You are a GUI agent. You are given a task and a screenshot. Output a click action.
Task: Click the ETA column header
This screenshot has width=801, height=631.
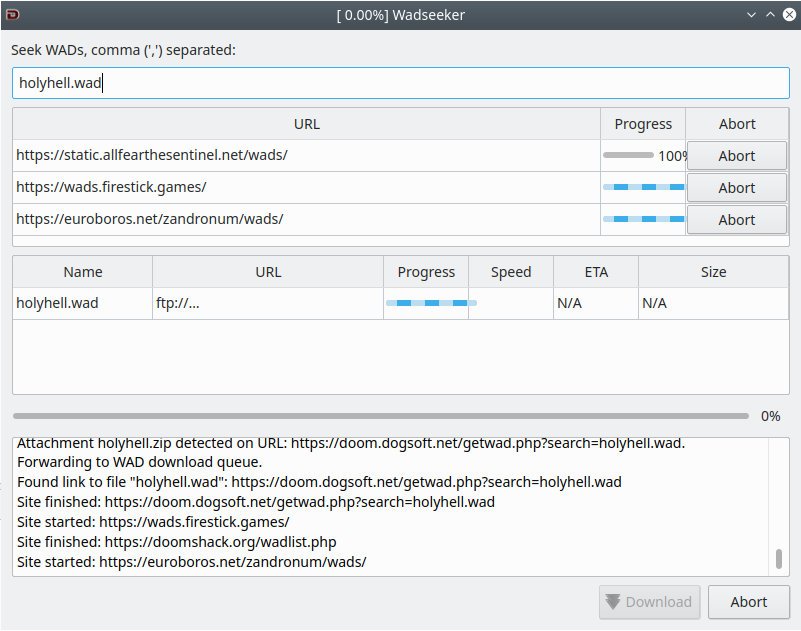point(596,272)
